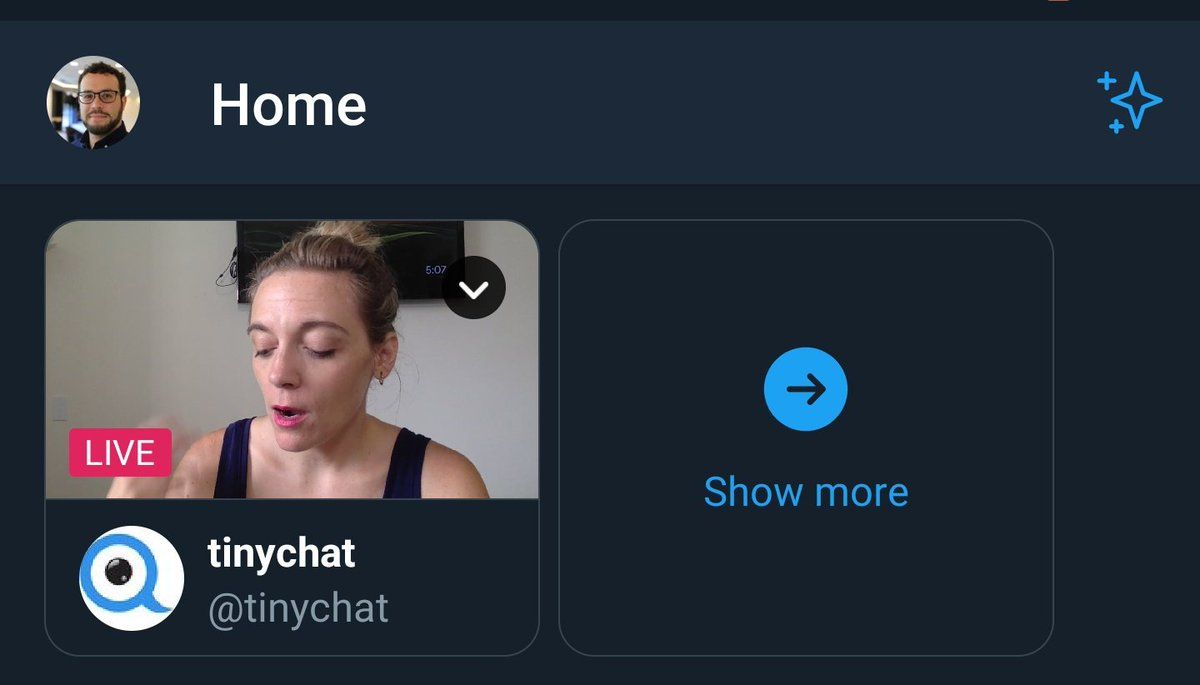
Task: Click the blue arrow circle icon
Action: click(x=805, y=389)
